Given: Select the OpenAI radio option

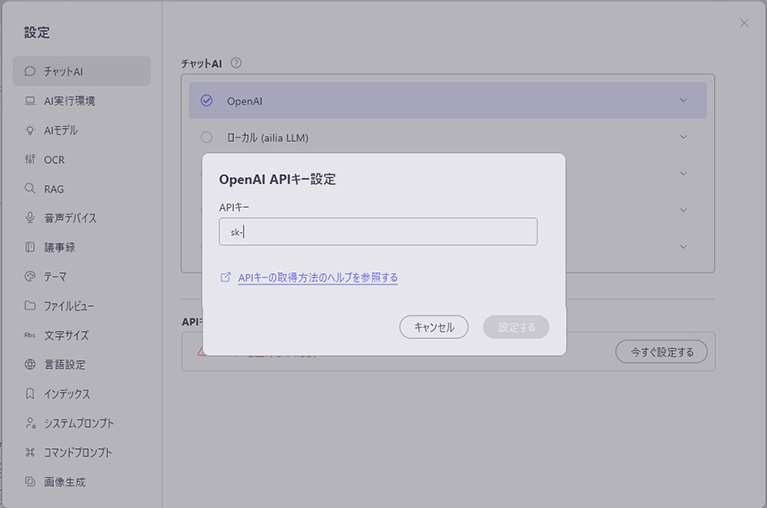Looking at the screenshot, I should pyautogui.click(x=207, y=101).
